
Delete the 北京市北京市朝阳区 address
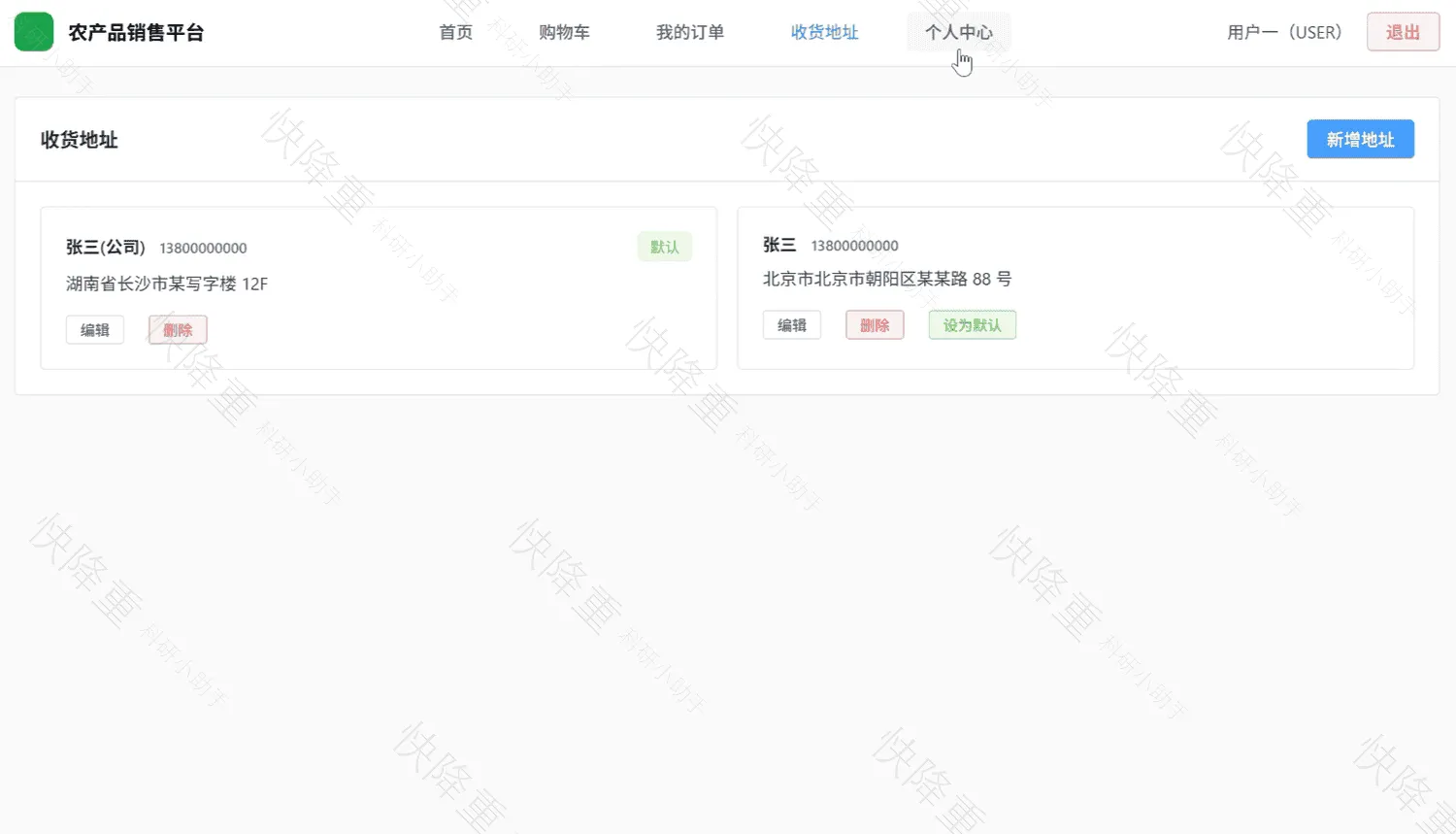click(875, 325)
